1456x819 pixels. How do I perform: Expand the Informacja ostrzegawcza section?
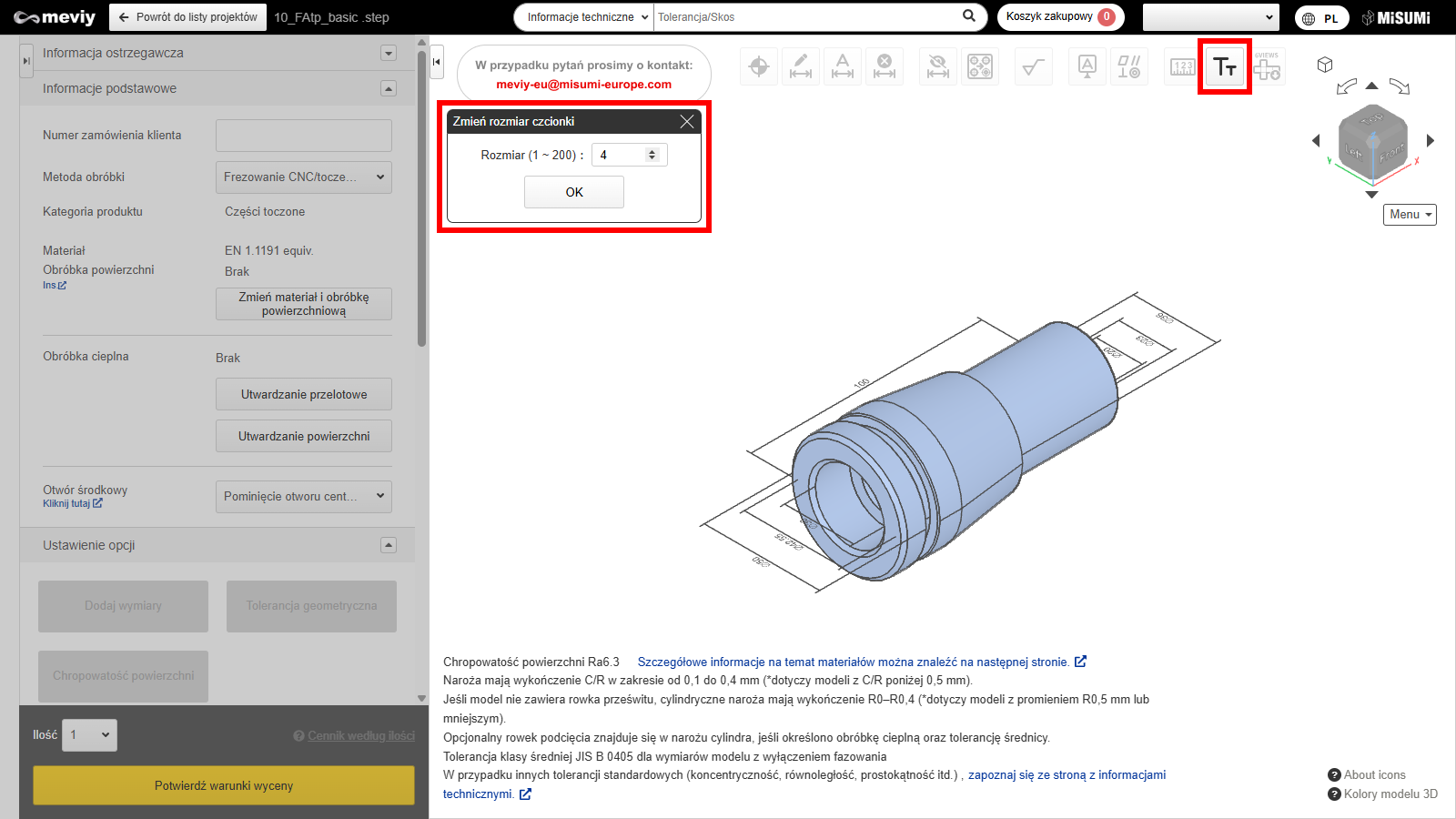(389, 53)
